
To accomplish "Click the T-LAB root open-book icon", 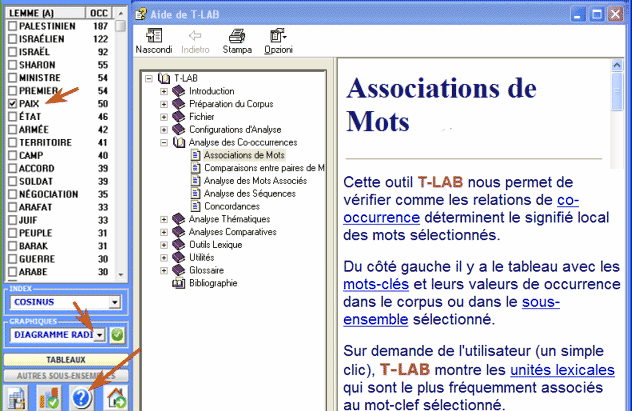I will tap(164, 78).
